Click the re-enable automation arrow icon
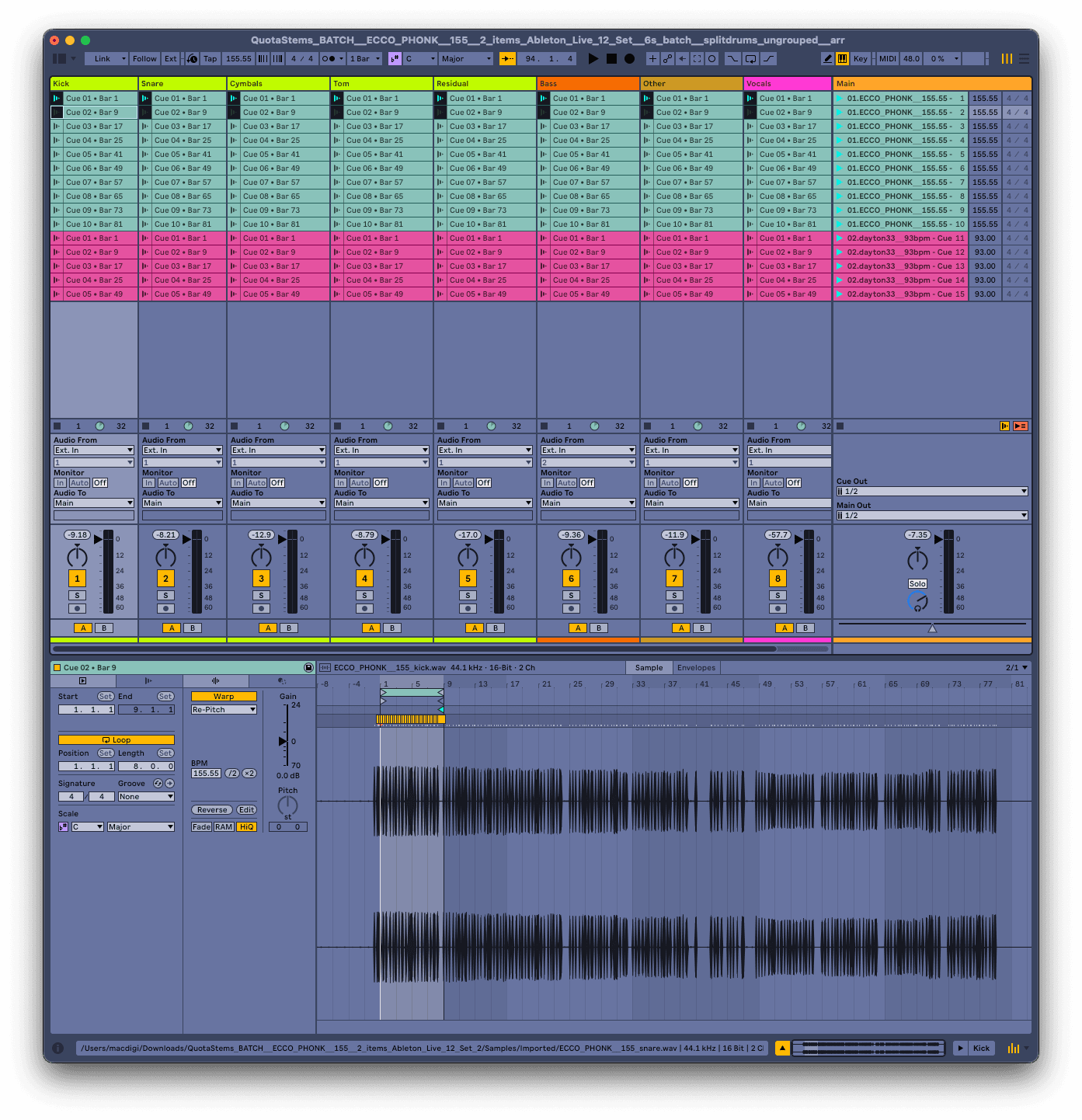1082x1120 pixels. pos(682,58)
